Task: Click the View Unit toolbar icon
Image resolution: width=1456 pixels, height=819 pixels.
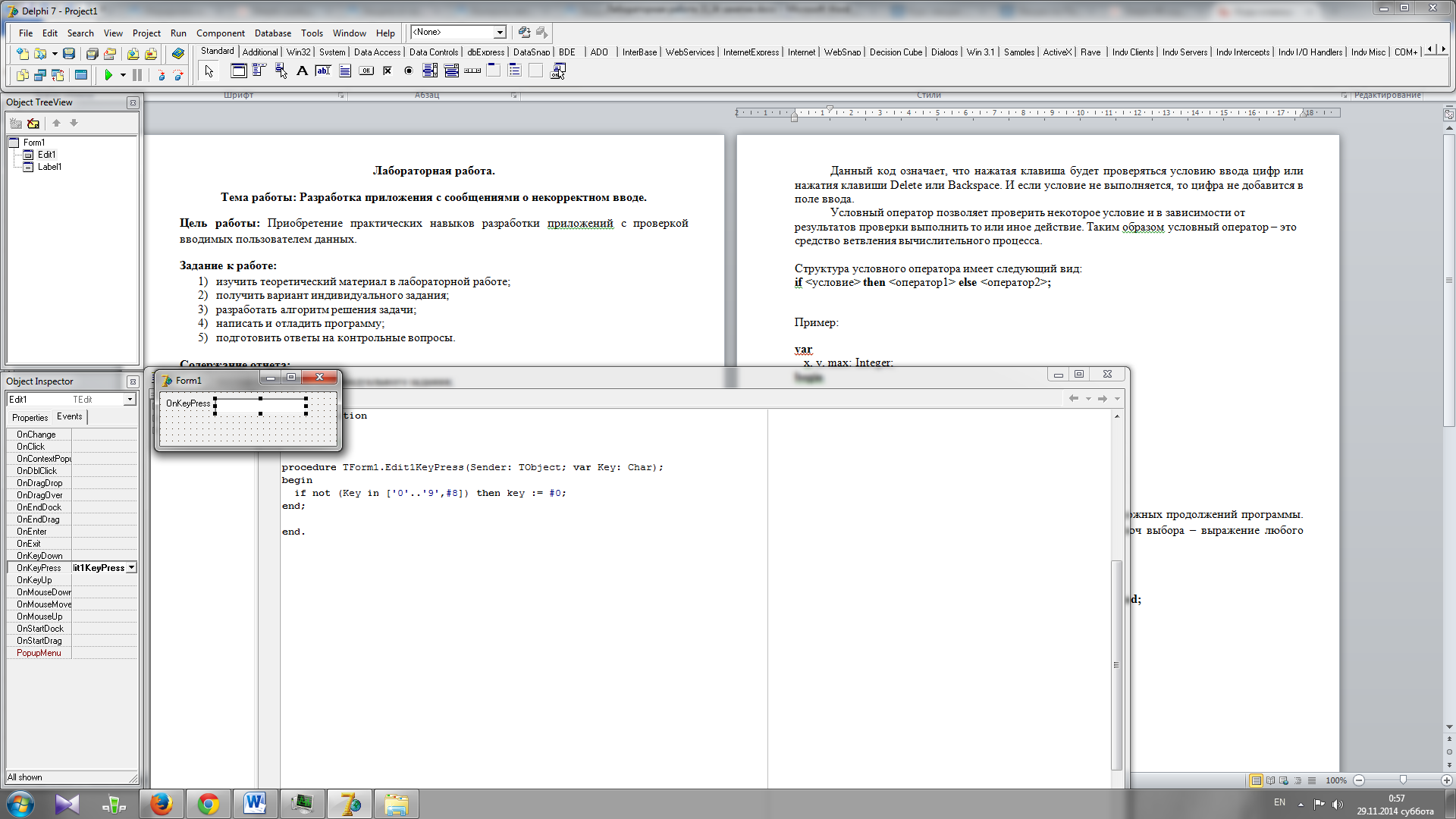Action: click(x=22, y=75)
